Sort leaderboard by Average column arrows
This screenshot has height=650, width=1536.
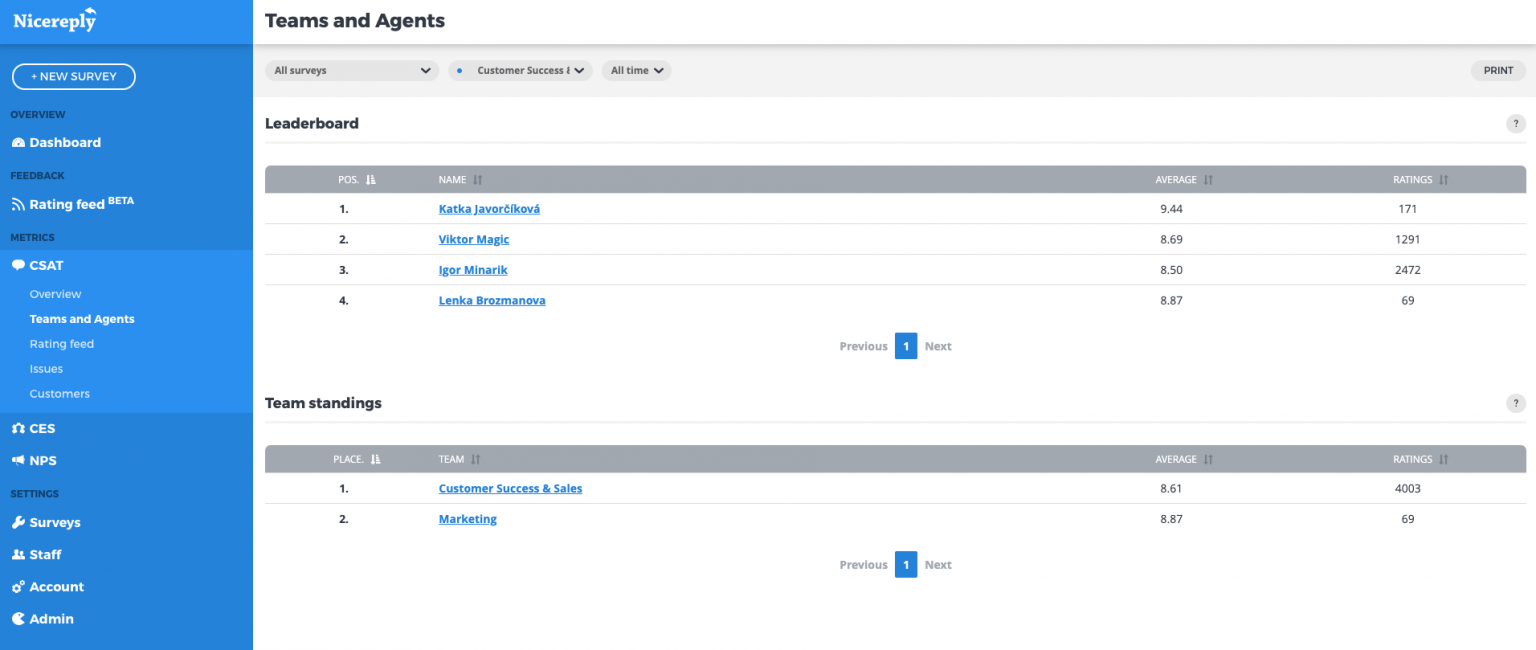coord(1208,180)
